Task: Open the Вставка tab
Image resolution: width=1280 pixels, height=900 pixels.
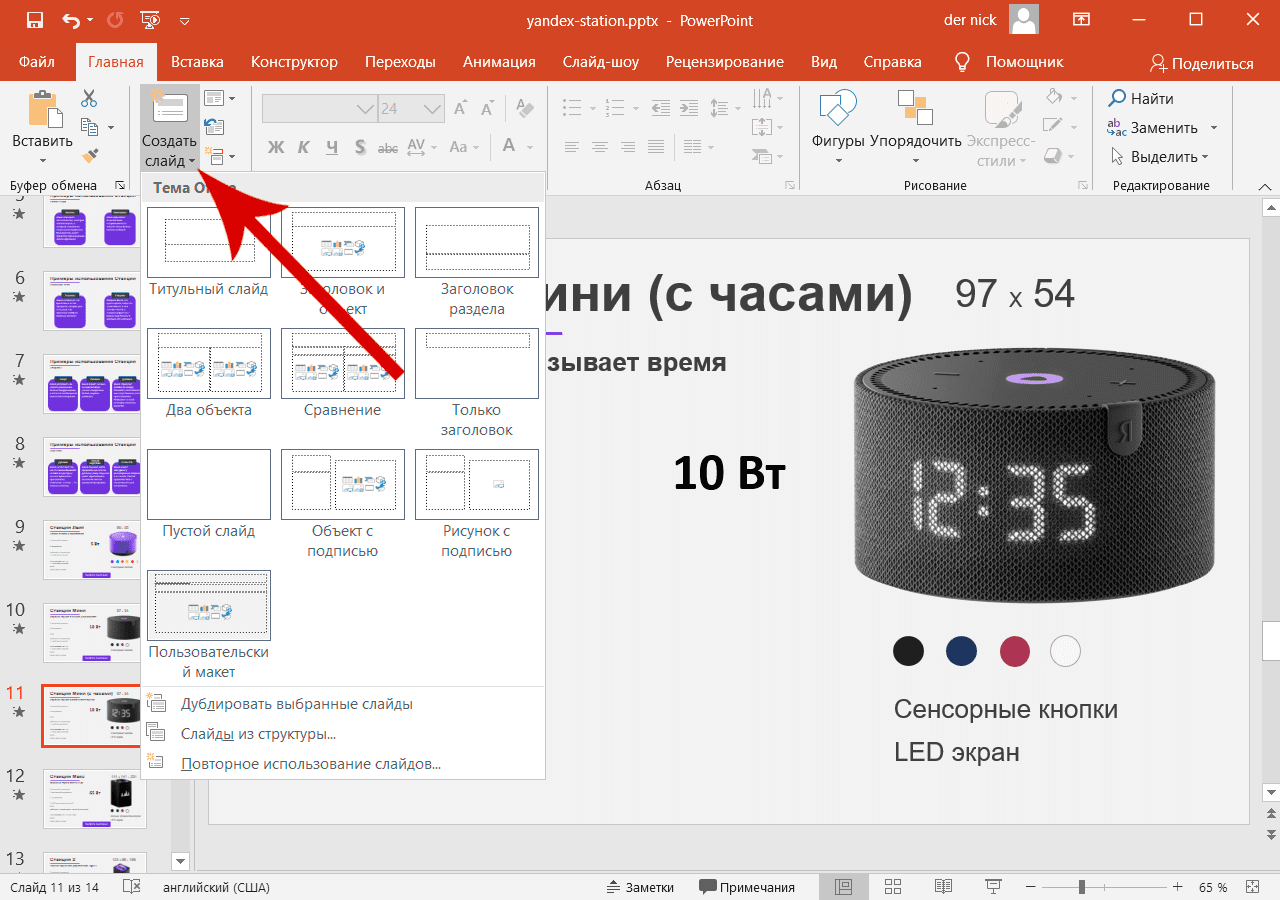Action: (197, 62)
